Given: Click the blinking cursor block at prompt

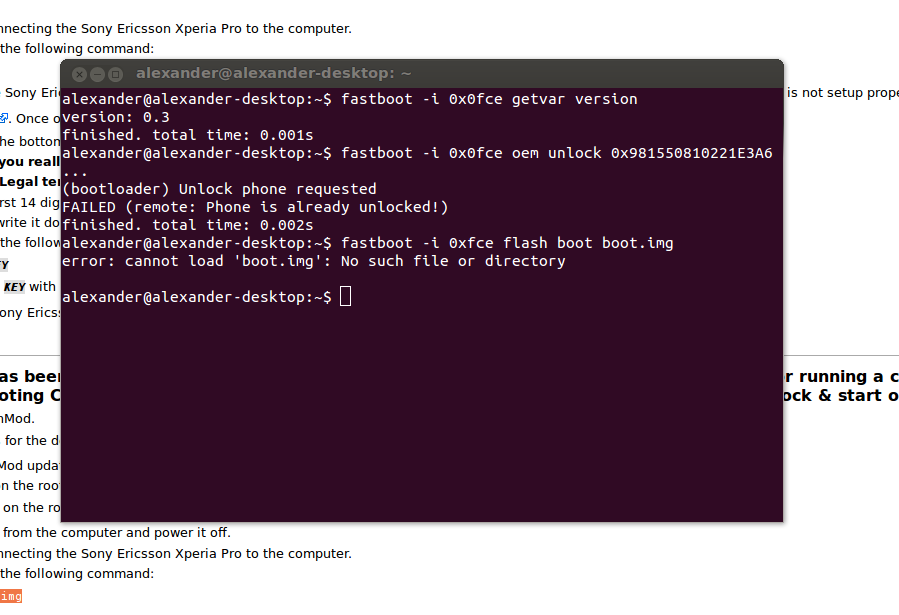Looking at the screenshot, I should click(345, 296).
